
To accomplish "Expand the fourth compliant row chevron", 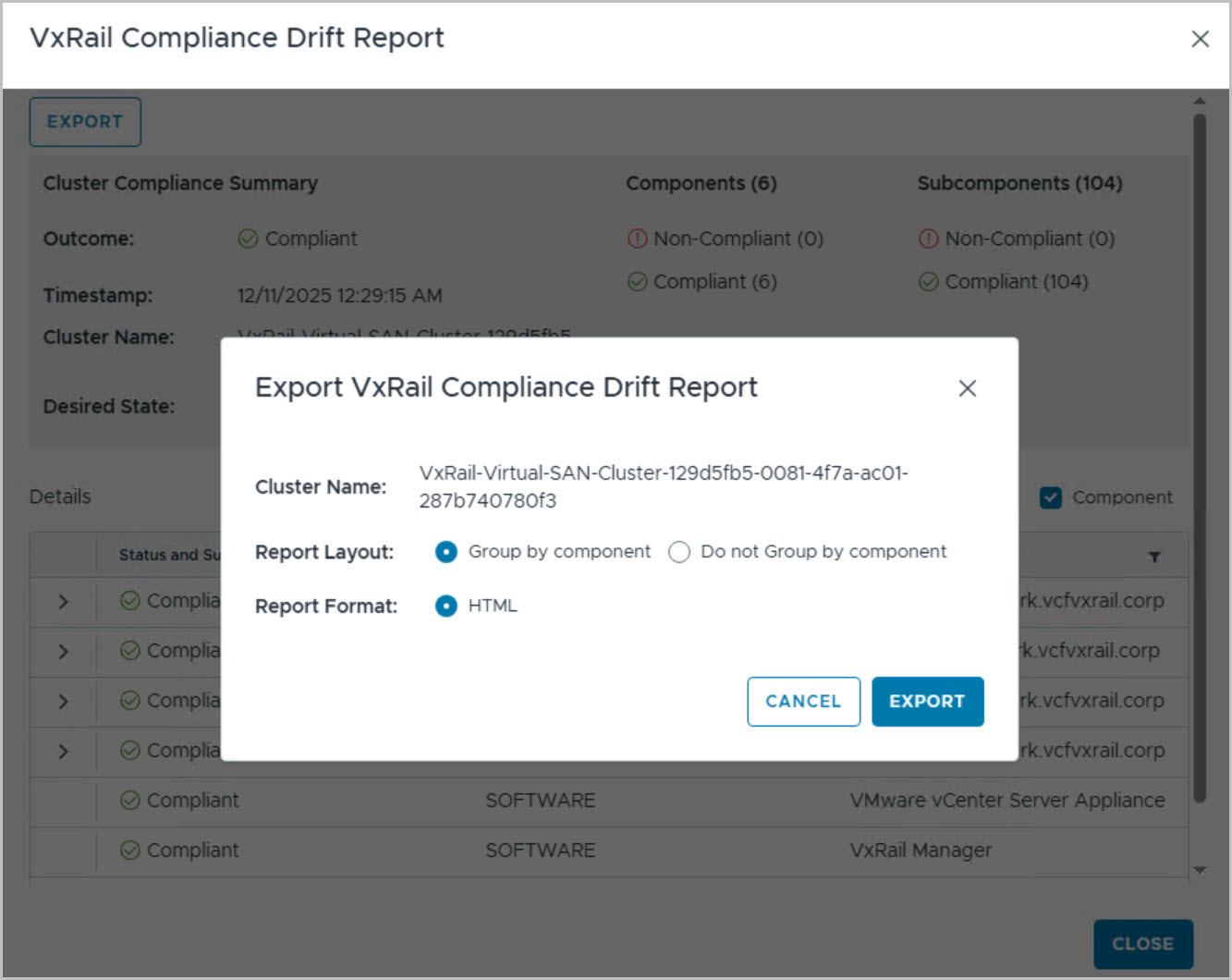I will pos(63,751).
